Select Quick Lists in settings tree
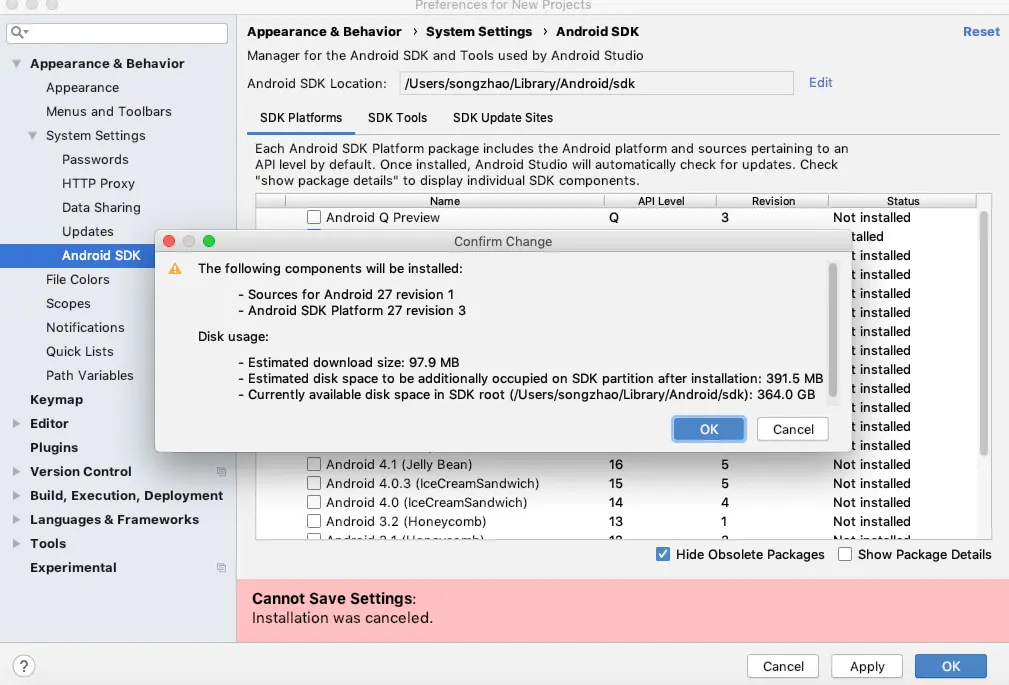Viewport: 1009px width, 685px height. (x=80, y=352)
